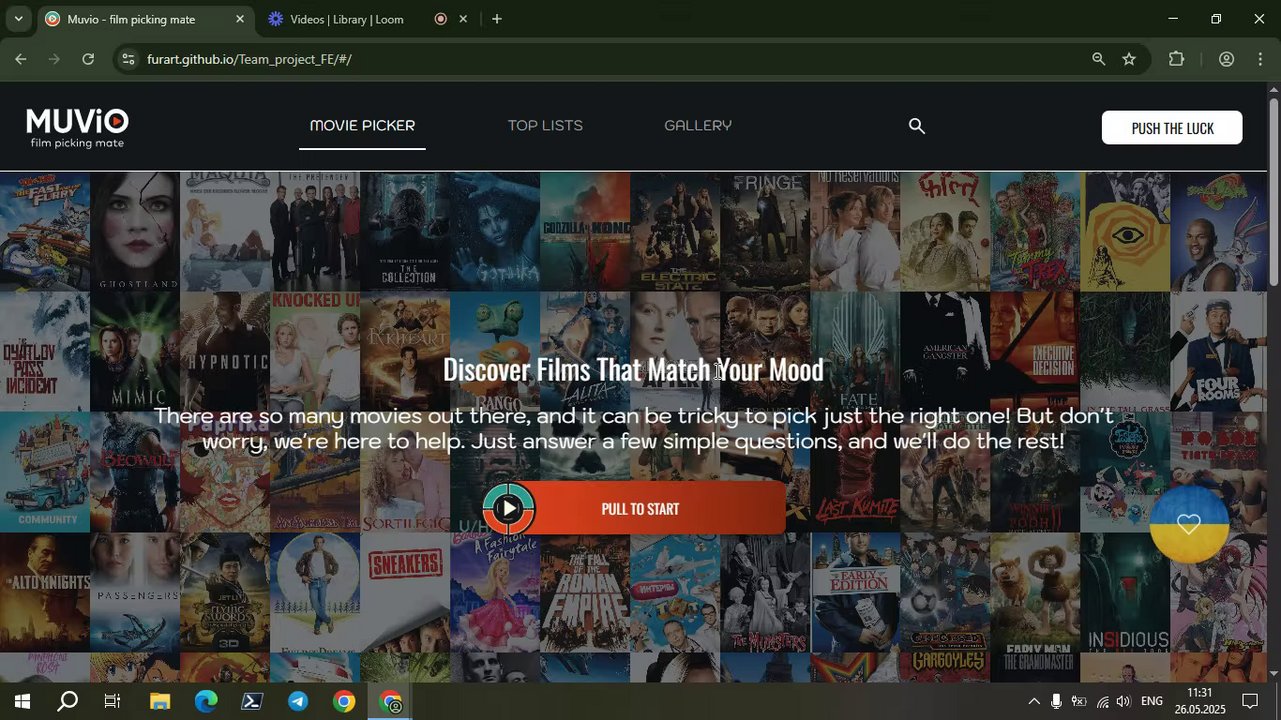Bookmark this page with the star icon
The height and width of the screenshot is (720, 1281).
click(1129, 59)
